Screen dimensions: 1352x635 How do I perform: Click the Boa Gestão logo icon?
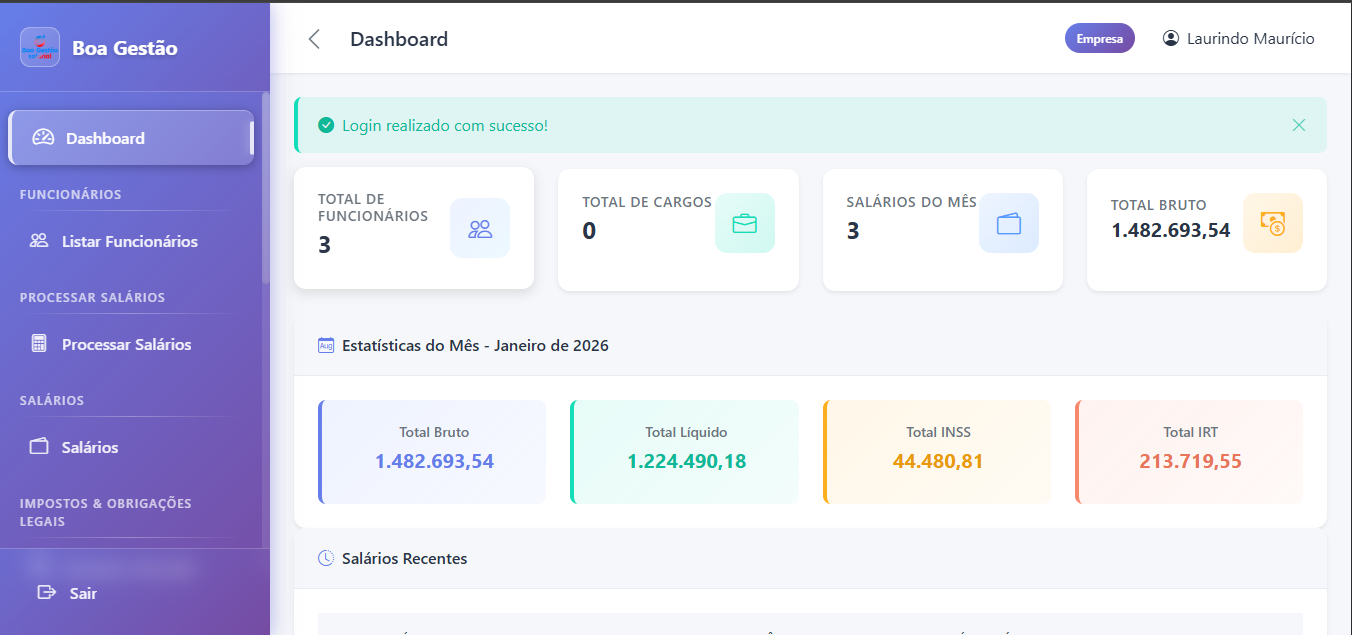point(40,47)
